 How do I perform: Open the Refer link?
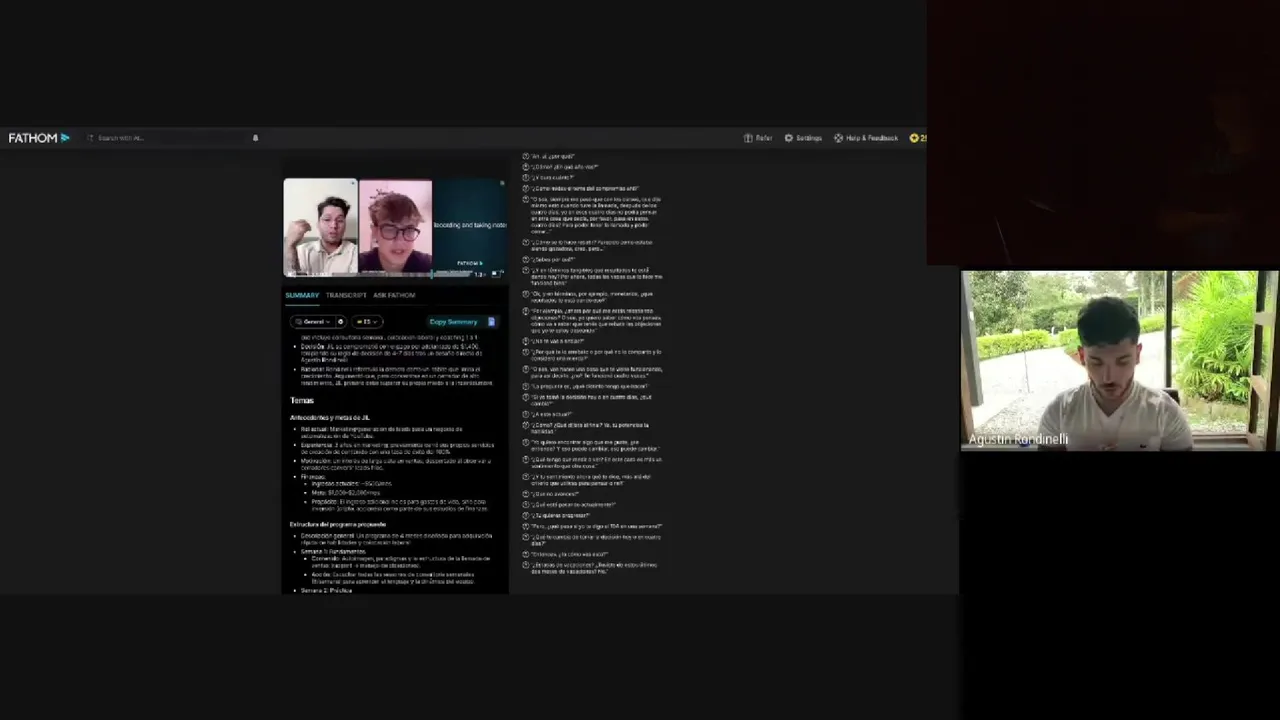pos(758,138)
